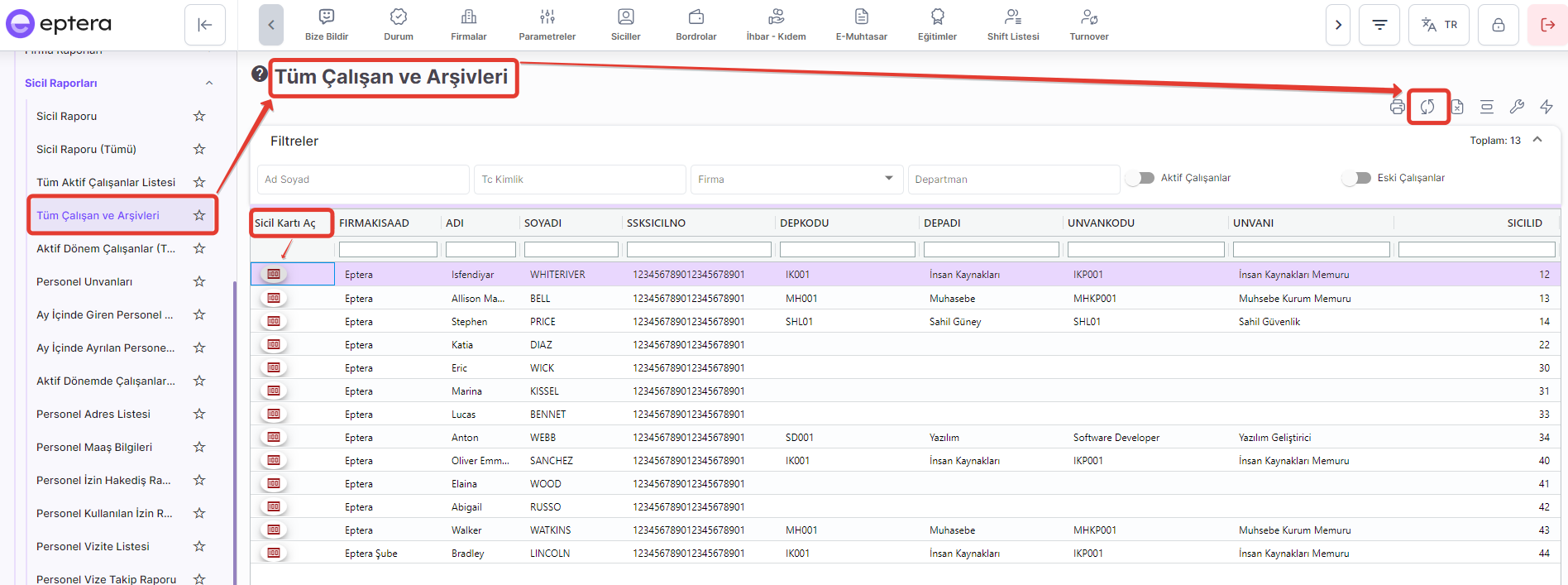Switch language using the TR button

(x=1439, y=25)
